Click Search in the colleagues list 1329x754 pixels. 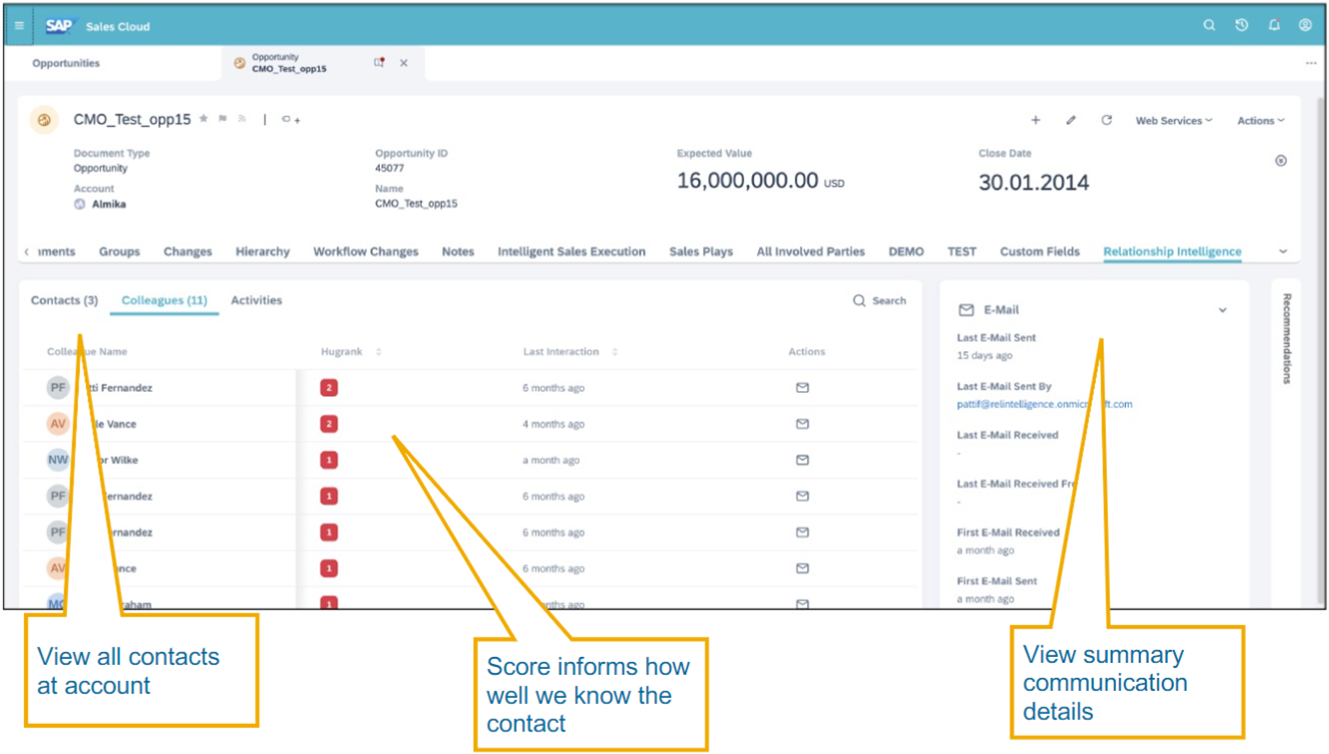(x=879, y=300)
